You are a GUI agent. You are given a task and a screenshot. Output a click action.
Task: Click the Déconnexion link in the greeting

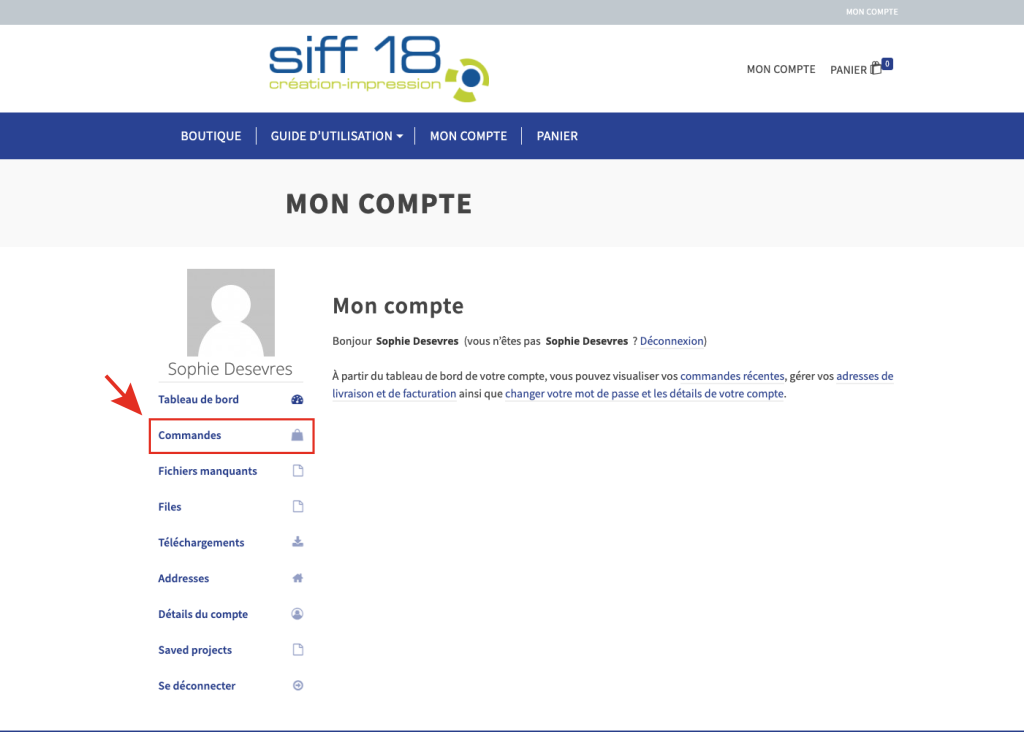pyautogui.click(x=671, y=341)
